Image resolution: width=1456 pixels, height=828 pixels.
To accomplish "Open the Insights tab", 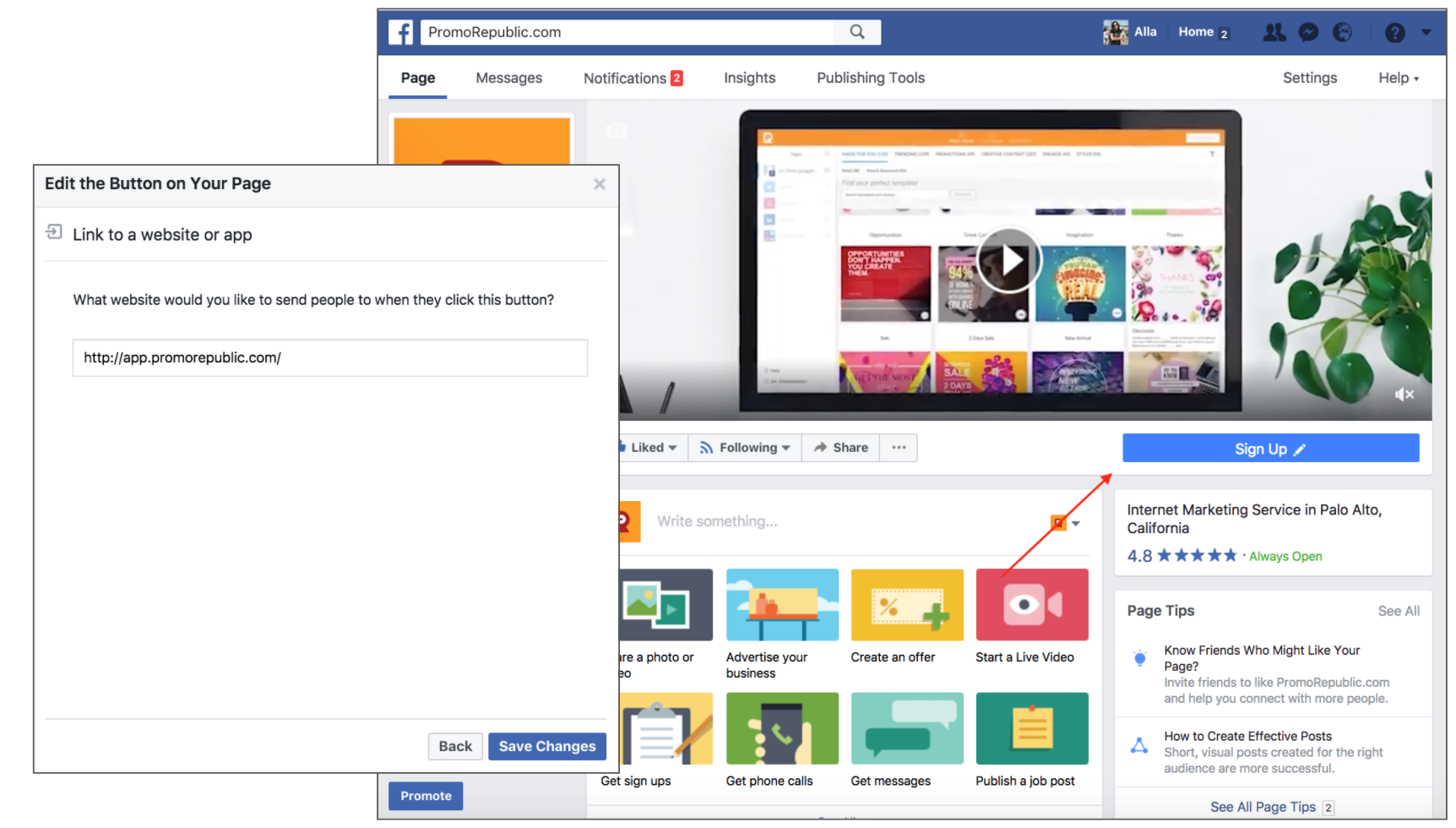I will [x=749, y=78].
